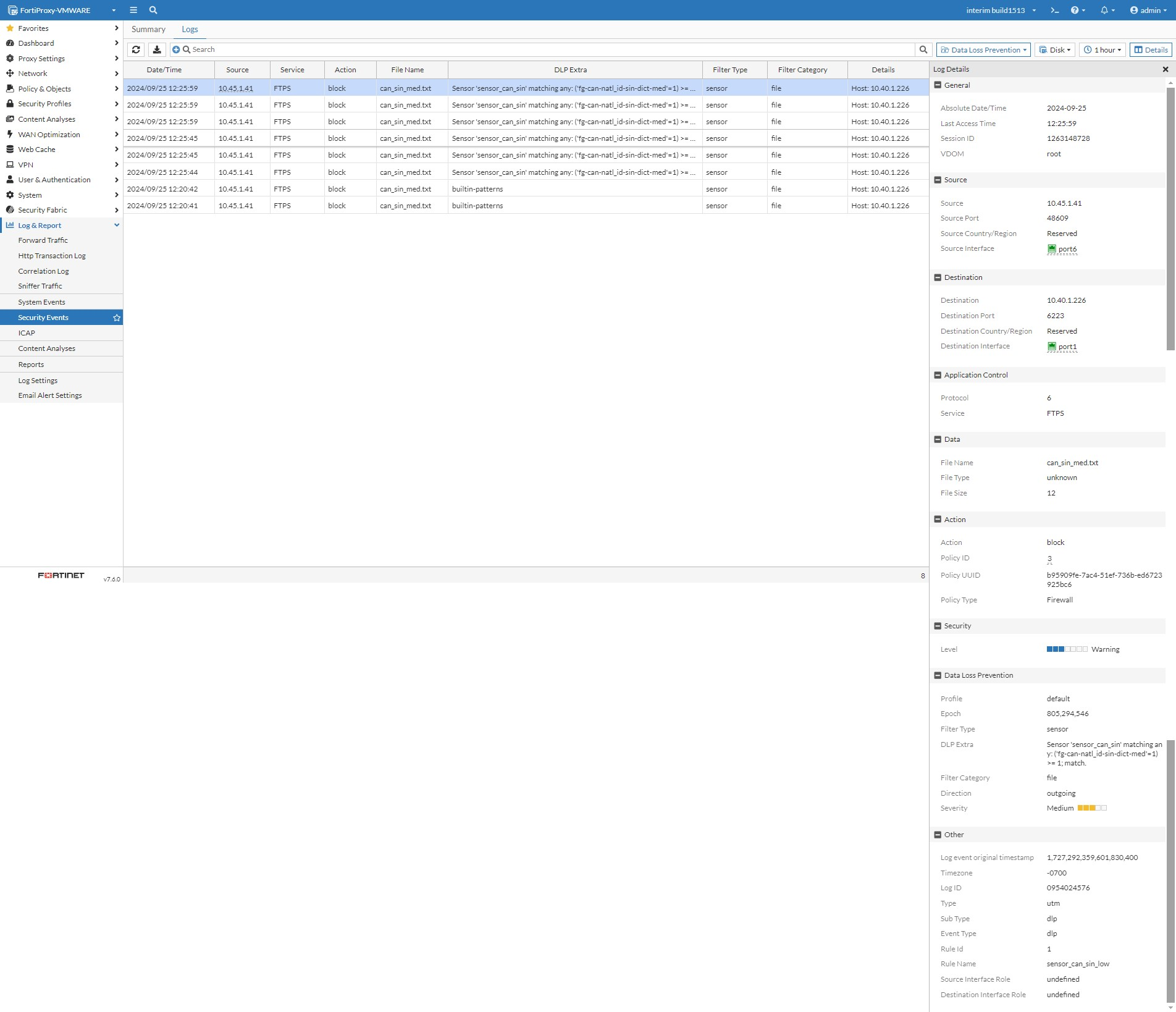Close the Log Details panel

point(1165,69)
